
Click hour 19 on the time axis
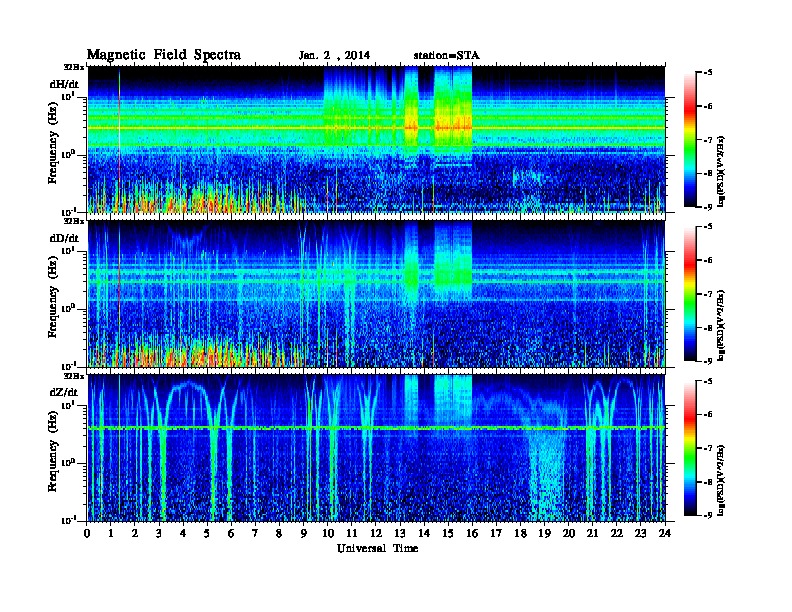pos(544,533)
